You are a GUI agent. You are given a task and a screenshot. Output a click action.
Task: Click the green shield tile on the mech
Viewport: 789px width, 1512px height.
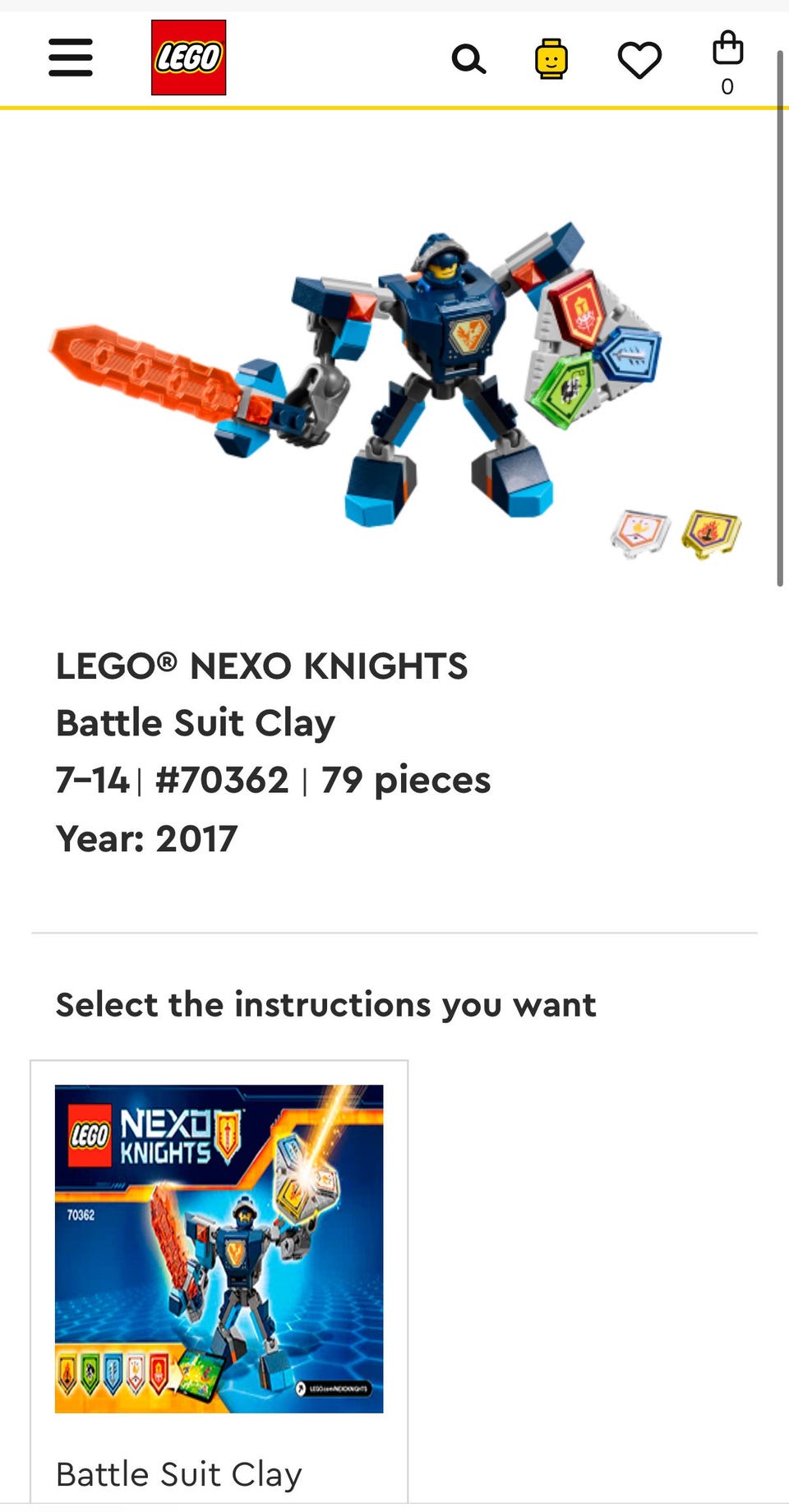coord(565,391)
